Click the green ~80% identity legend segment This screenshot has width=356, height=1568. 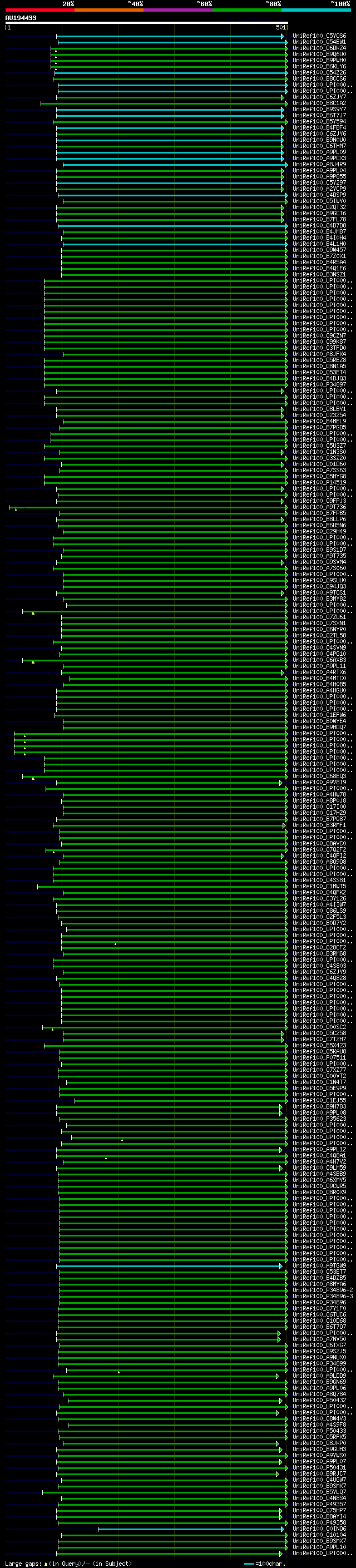tap(247, 10)
